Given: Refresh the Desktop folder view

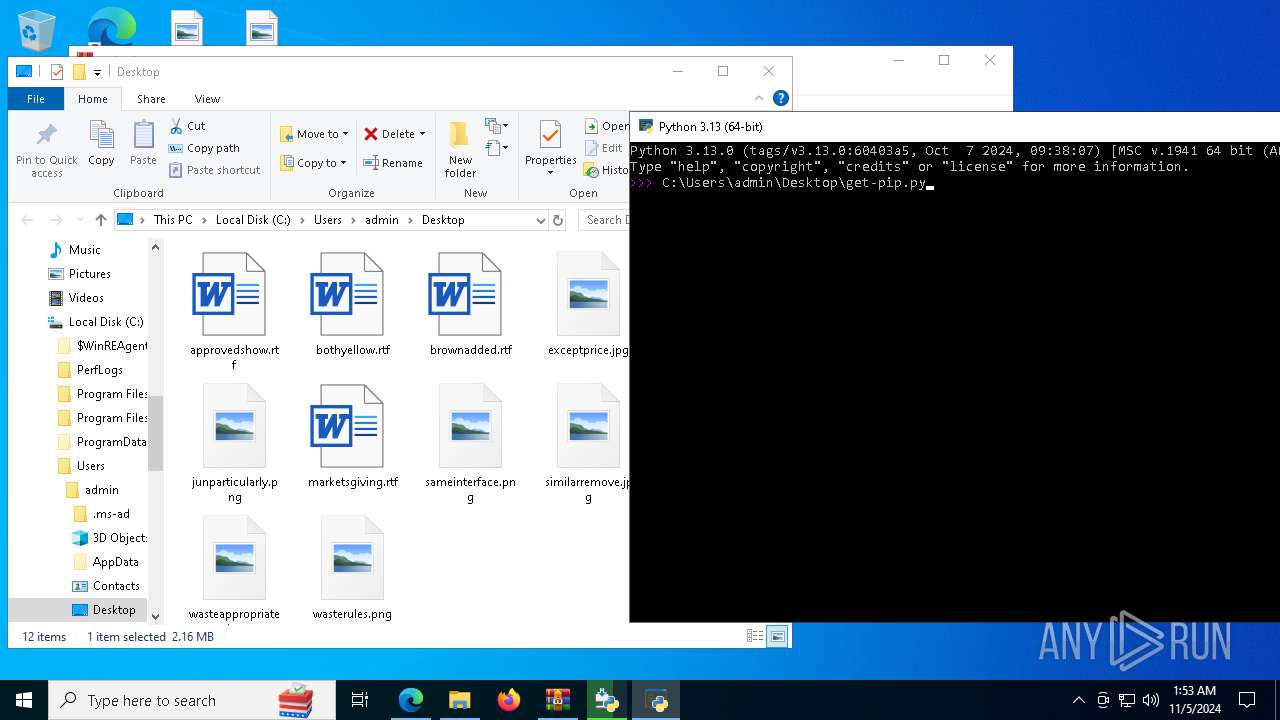Looking at the screenshot, I should point(558,220).
